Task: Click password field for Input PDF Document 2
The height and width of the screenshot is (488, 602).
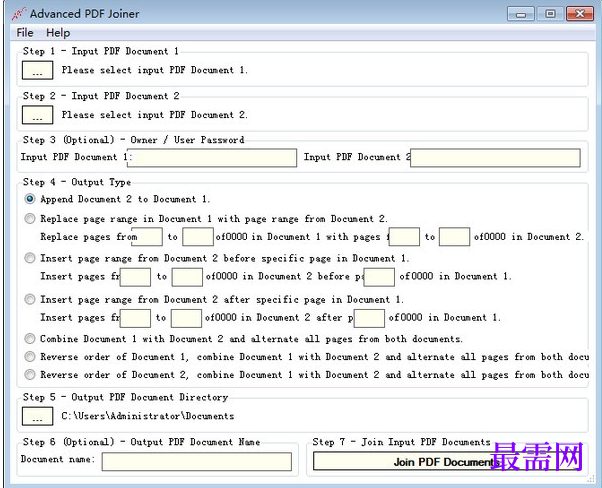Action: coord(495,158)
